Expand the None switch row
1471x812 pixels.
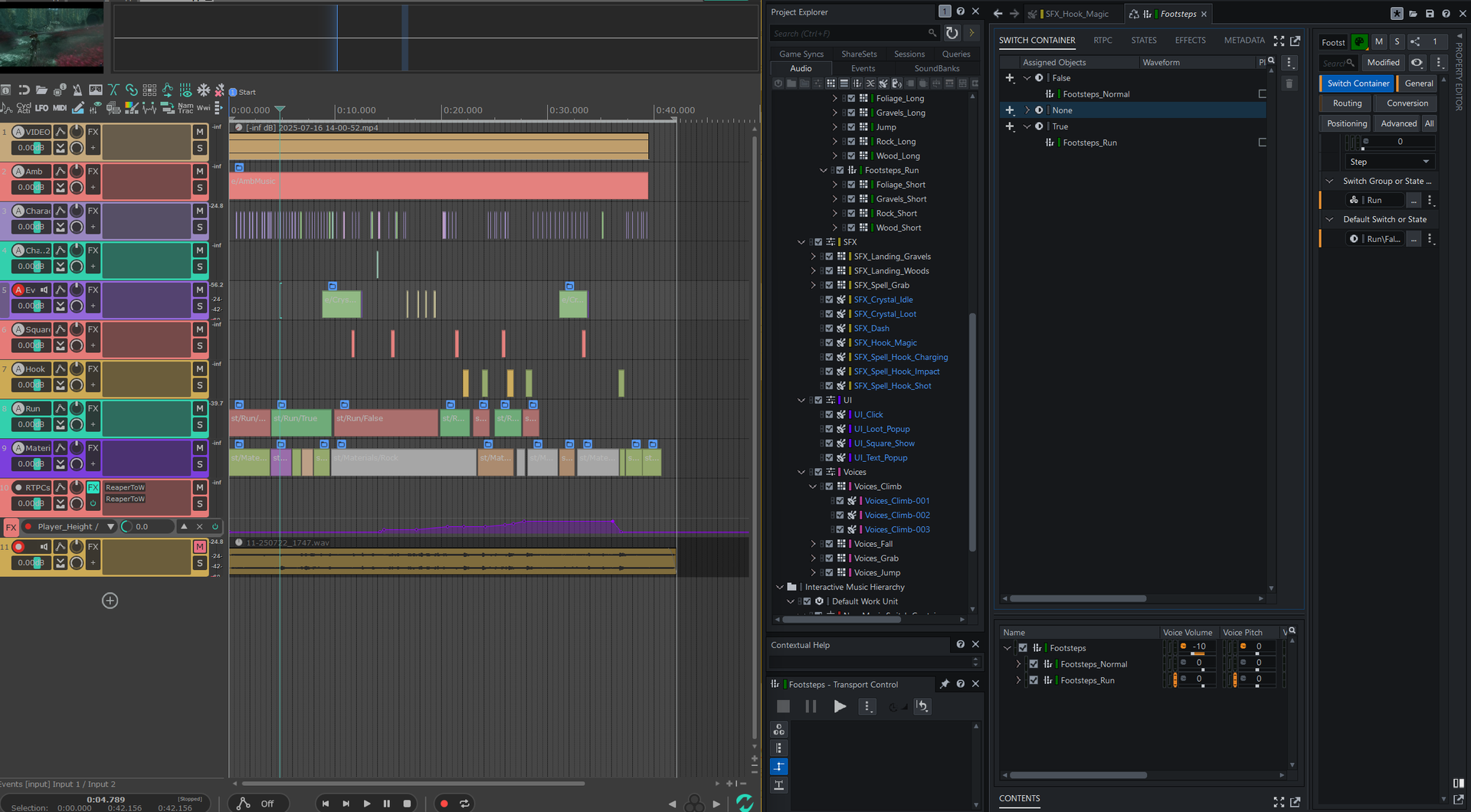[x=1027, y=110]
